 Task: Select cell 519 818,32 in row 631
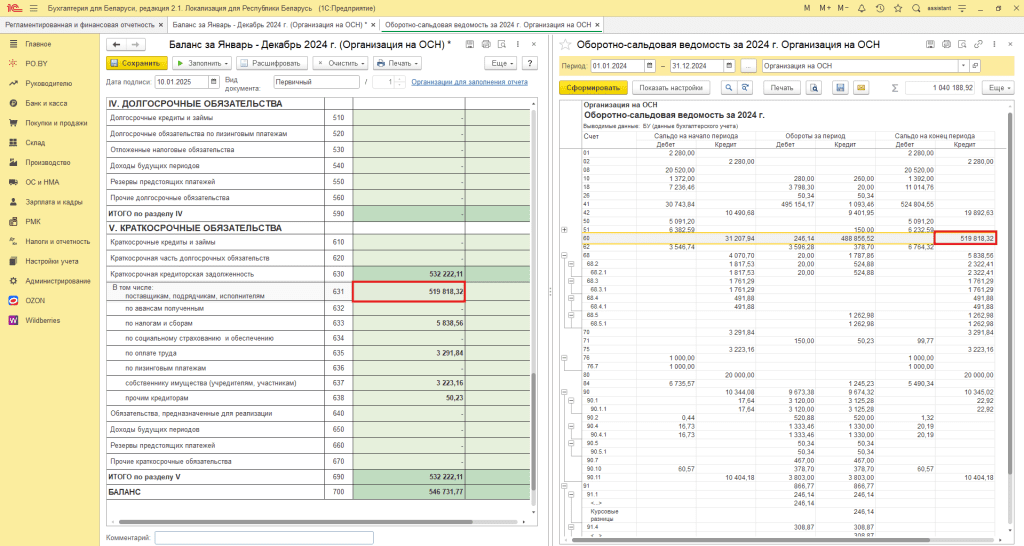pyautogui.click(x=409, y=291)
